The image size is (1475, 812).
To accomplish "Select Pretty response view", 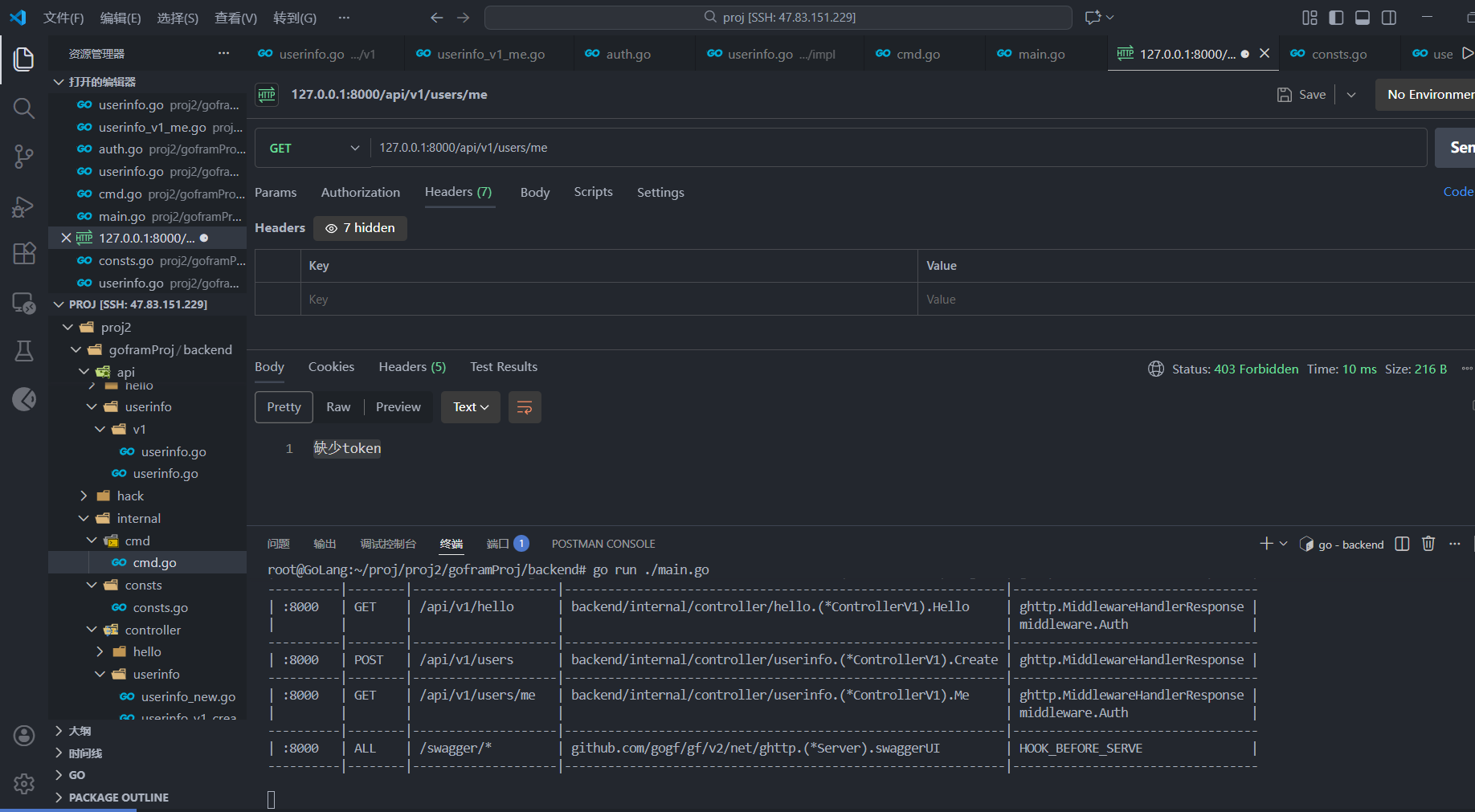I will 284,407.
